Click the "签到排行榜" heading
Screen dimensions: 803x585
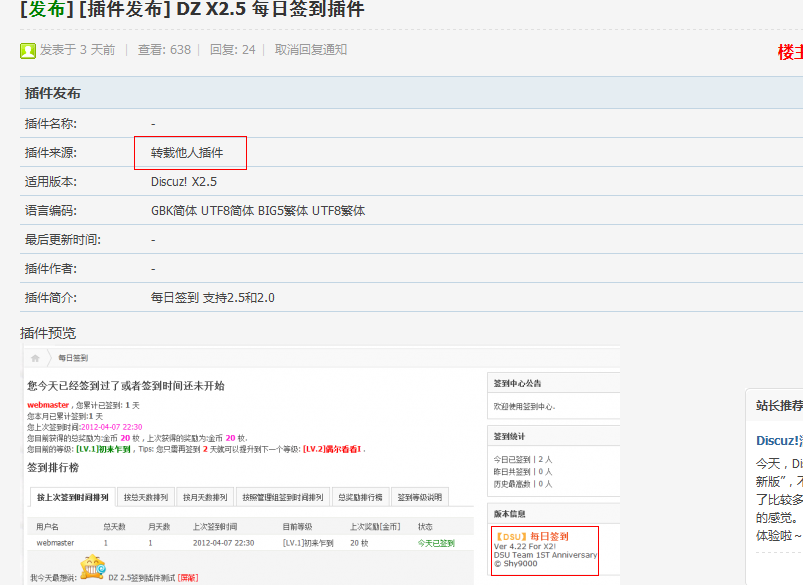[53, 468]
